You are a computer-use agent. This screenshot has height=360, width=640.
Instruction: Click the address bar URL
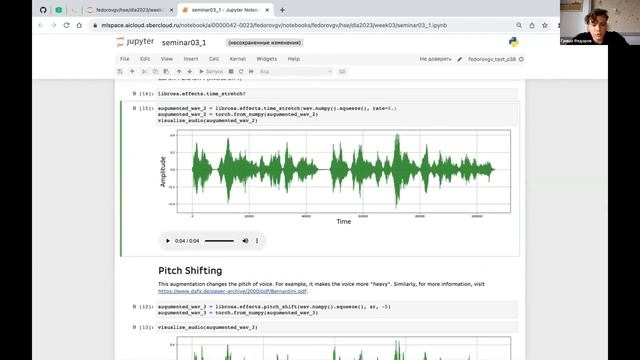274,25
